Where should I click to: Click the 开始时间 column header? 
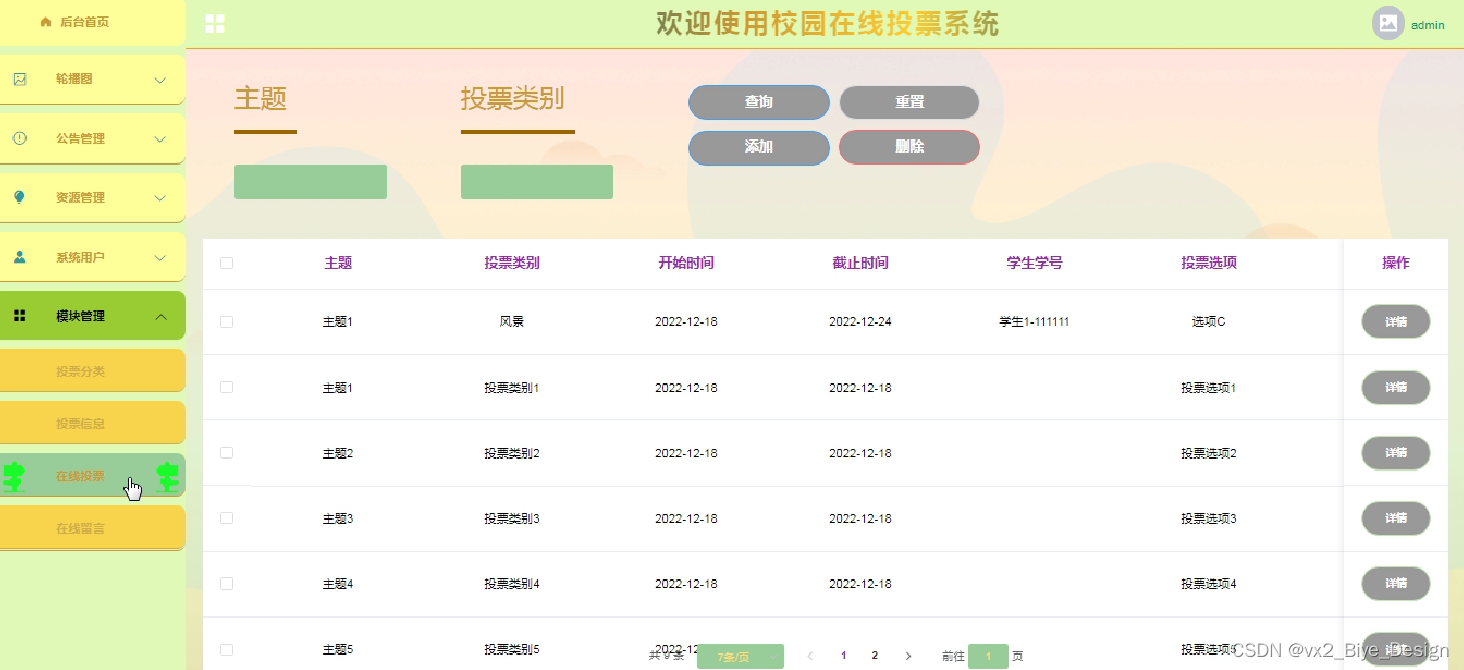click(686, 263)
